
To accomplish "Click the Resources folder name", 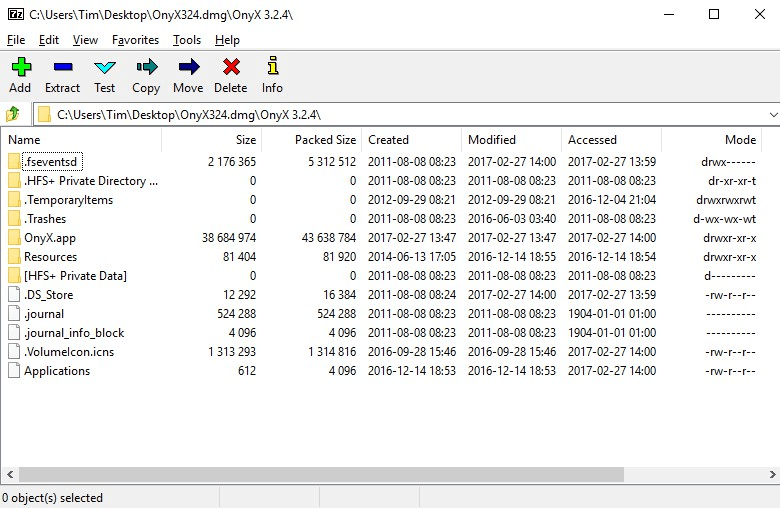I will pos(50,257).
